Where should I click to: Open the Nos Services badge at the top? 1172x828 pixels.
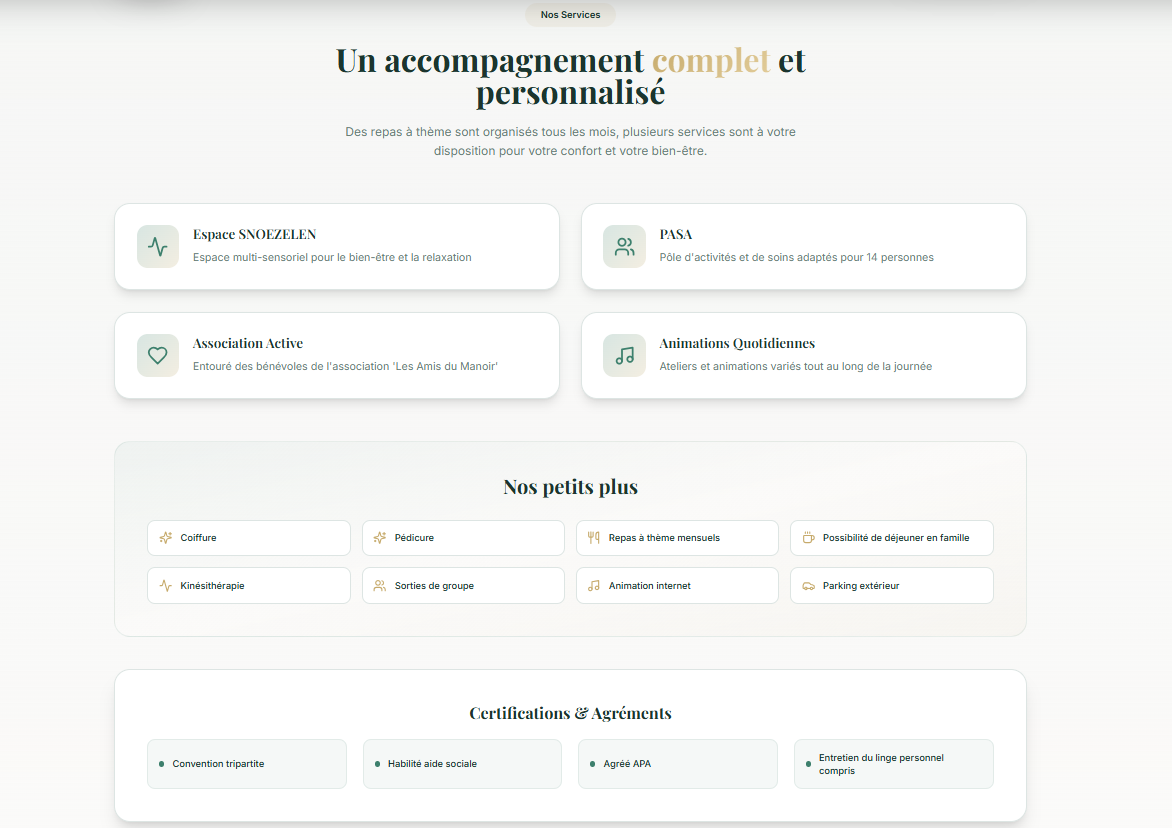tap(570, 14)
